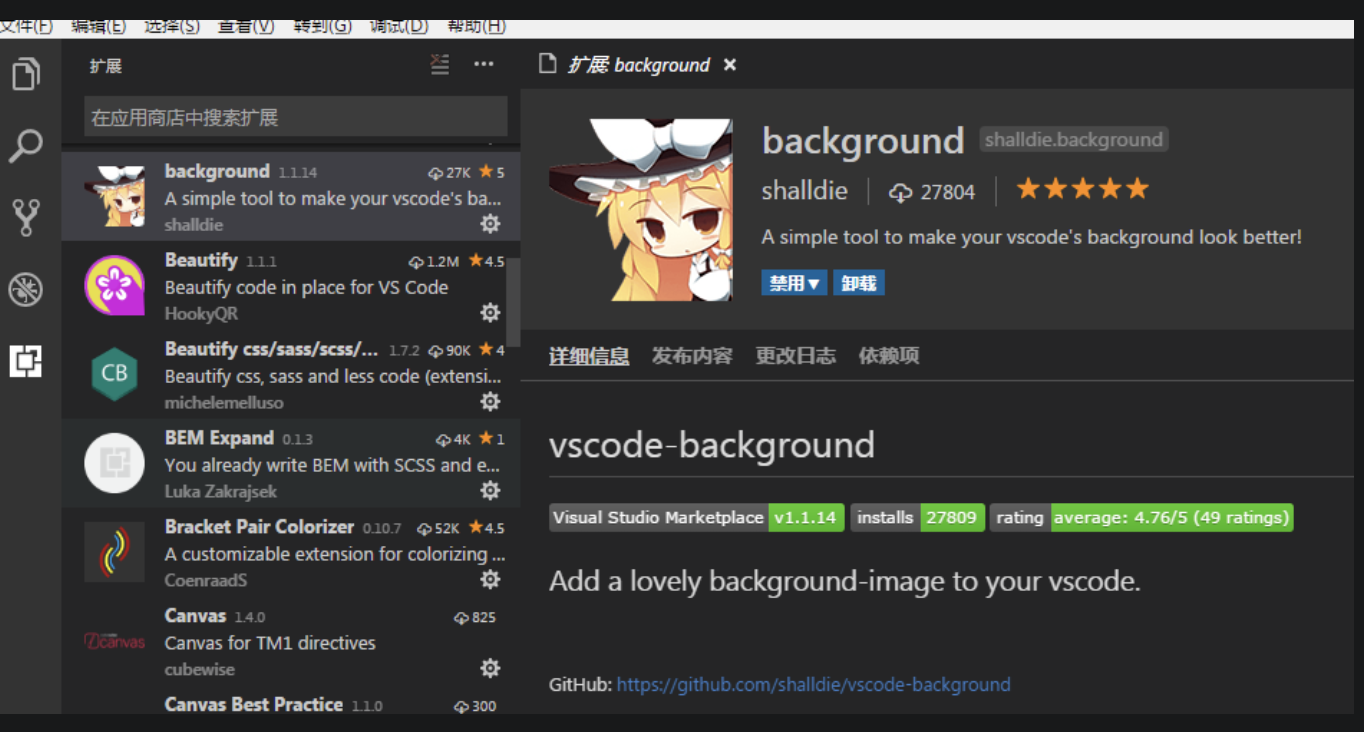Viewport: 1364px width, 732px height.
Task: Open the 选择(S) menu
Action: (172, 27)
